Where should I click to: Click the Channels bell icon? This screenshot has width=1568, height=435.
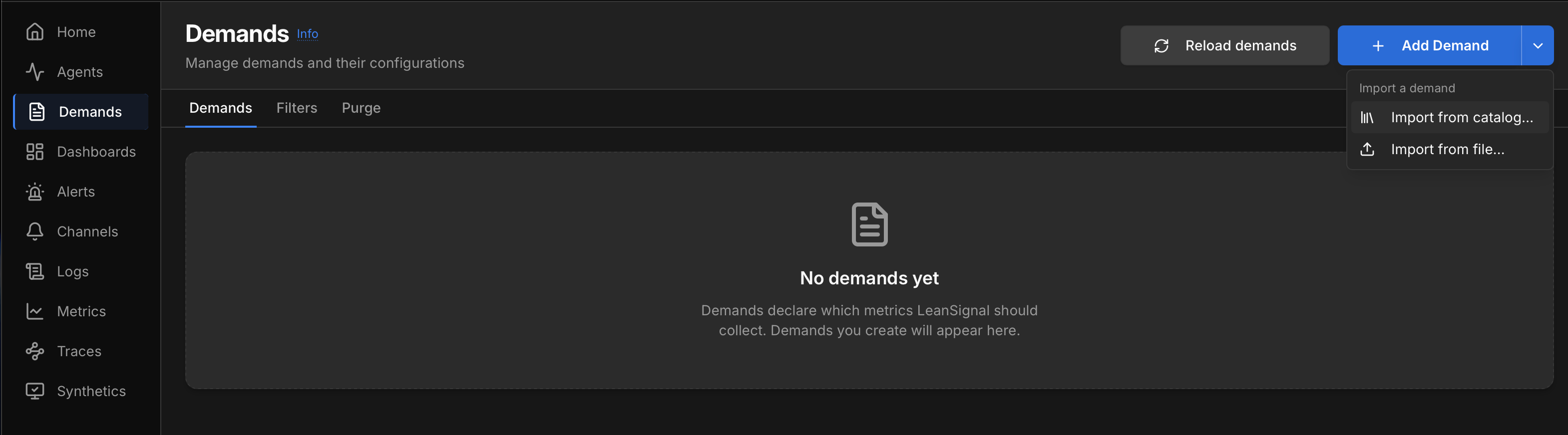tap(34, 231)
